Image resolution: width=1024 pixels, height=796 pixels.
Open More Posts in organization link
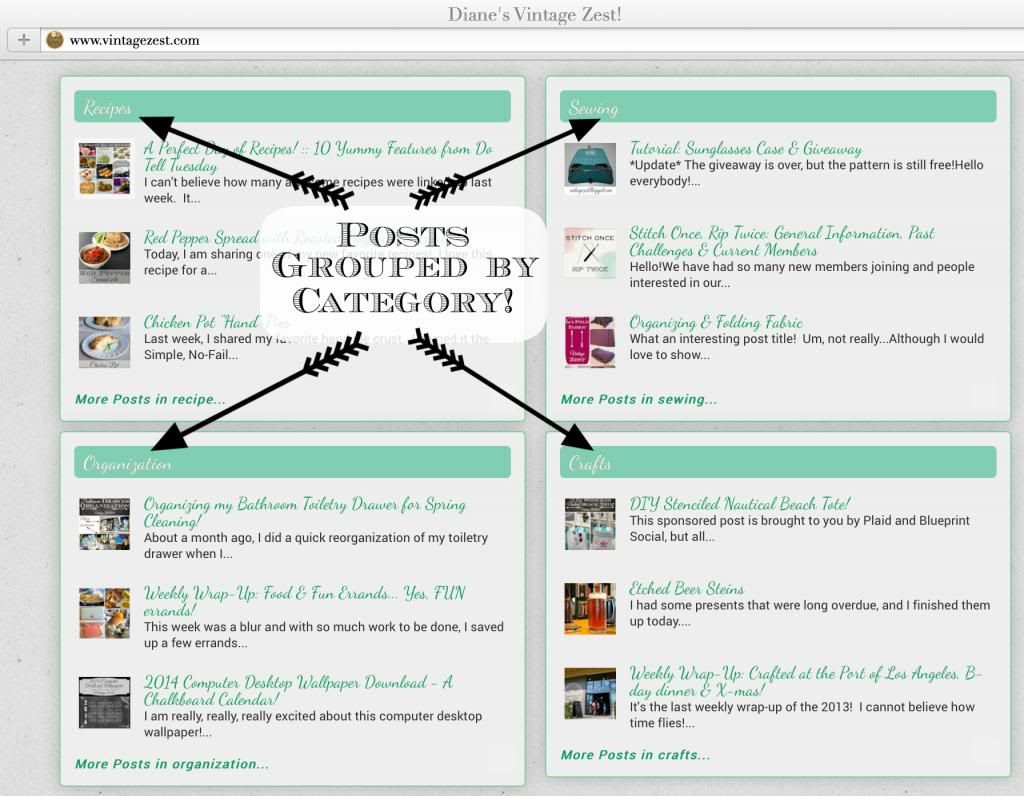172,764
